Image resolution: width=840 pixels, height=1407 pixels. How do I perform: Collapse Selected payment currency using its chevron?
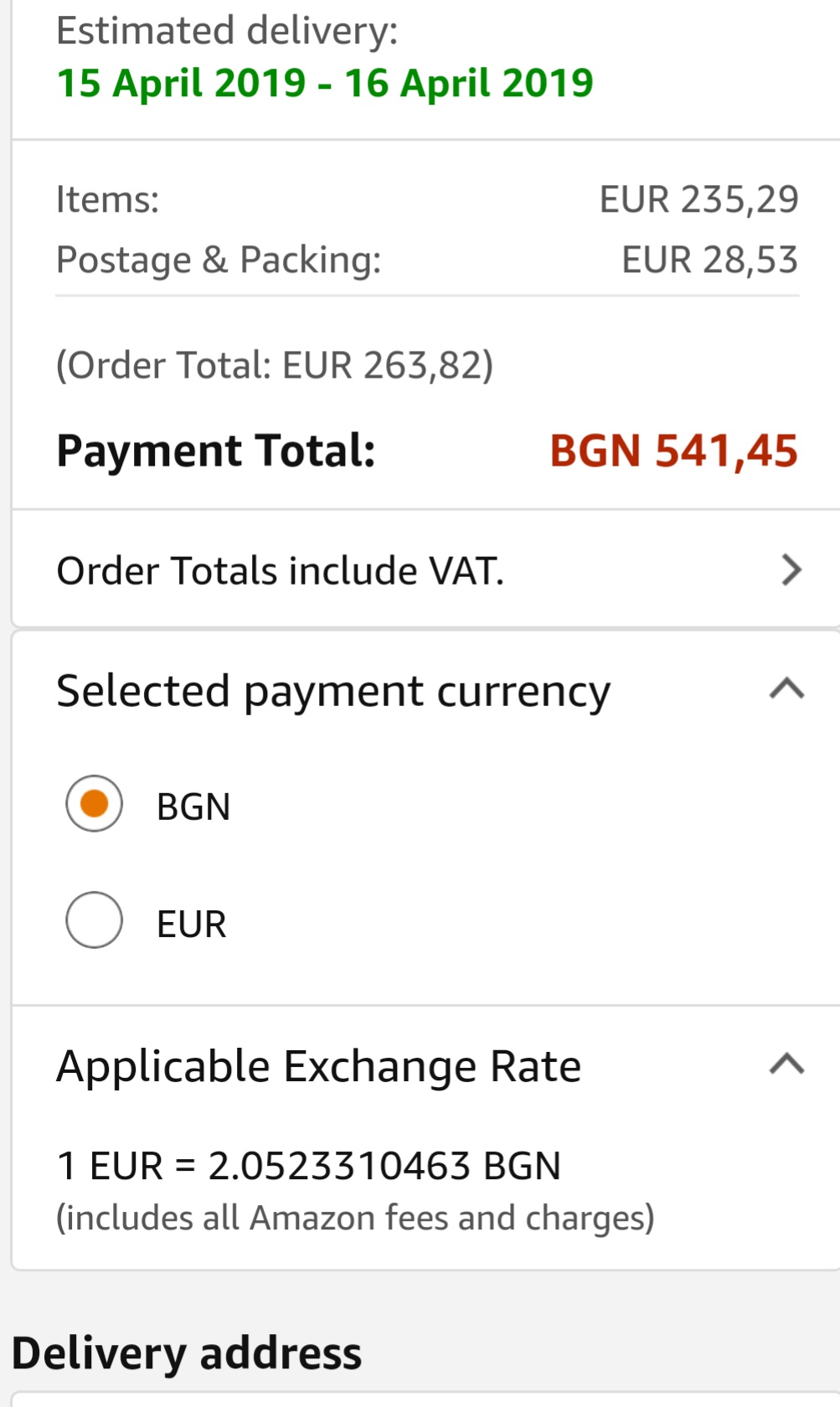point(786,690)
